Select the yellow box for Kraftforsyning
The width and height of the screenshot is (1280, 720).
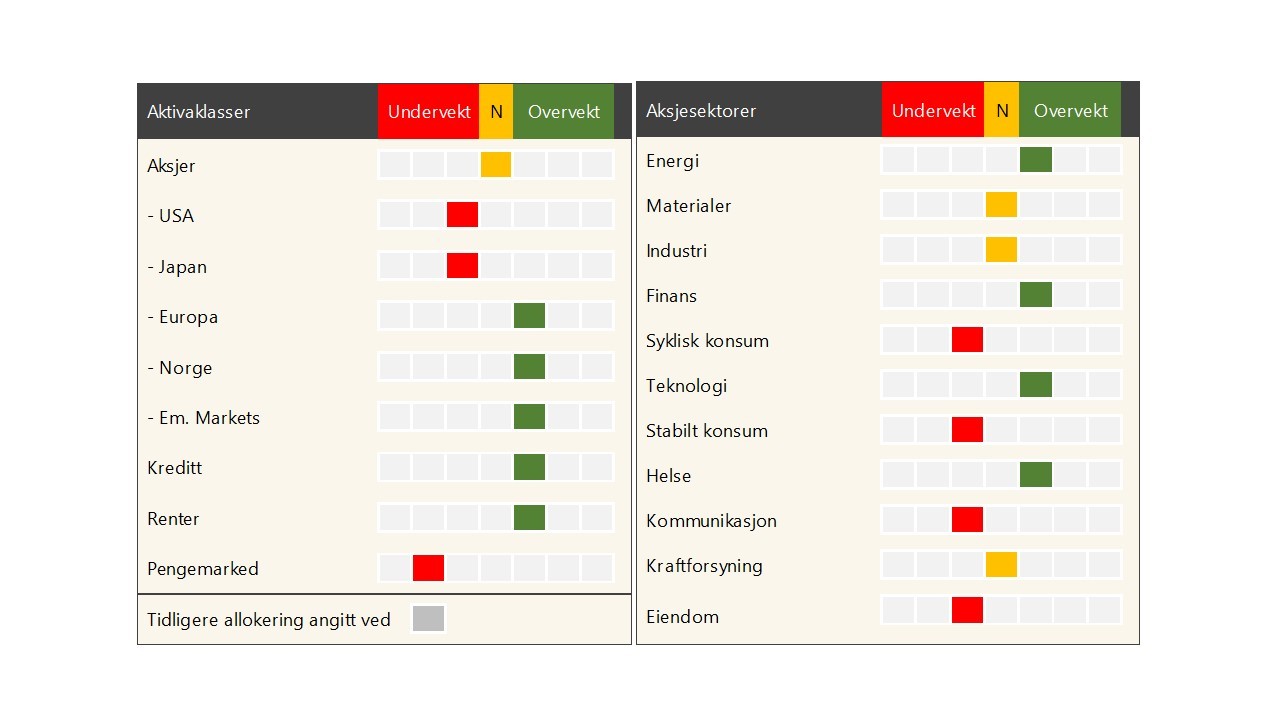click(1001, 565)
